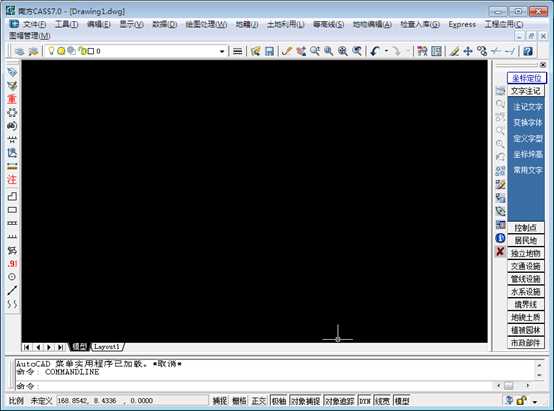This screenshot has width=554, height=411.
Task: Expand the 居民地 category in side panel
Action: pos(525,241)
